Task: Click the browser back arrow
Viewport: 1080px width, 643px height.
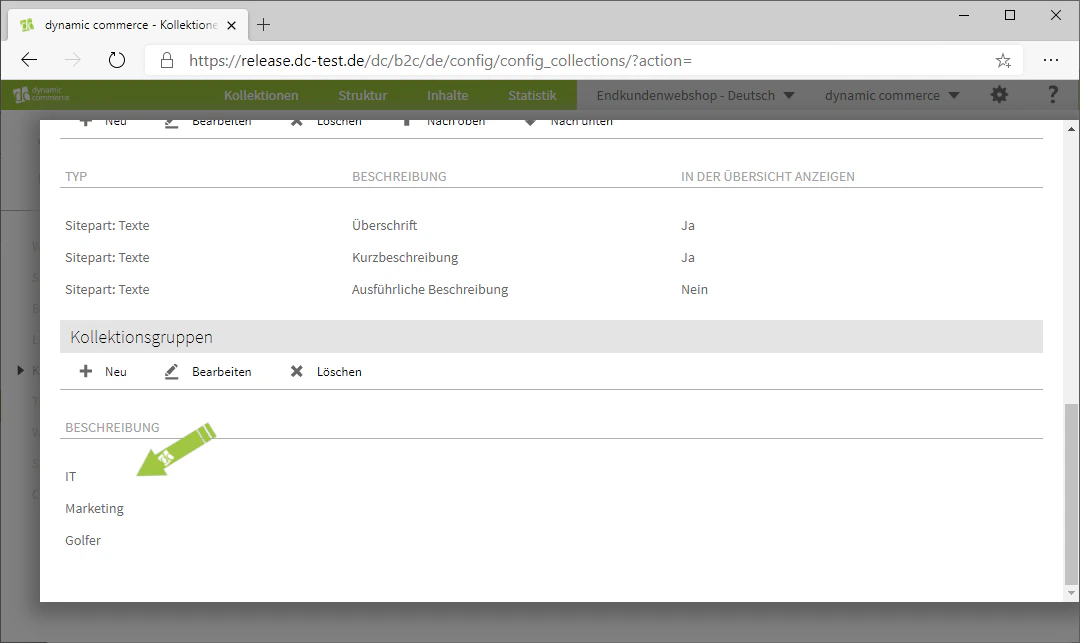Action: click(x=29, y=61)
